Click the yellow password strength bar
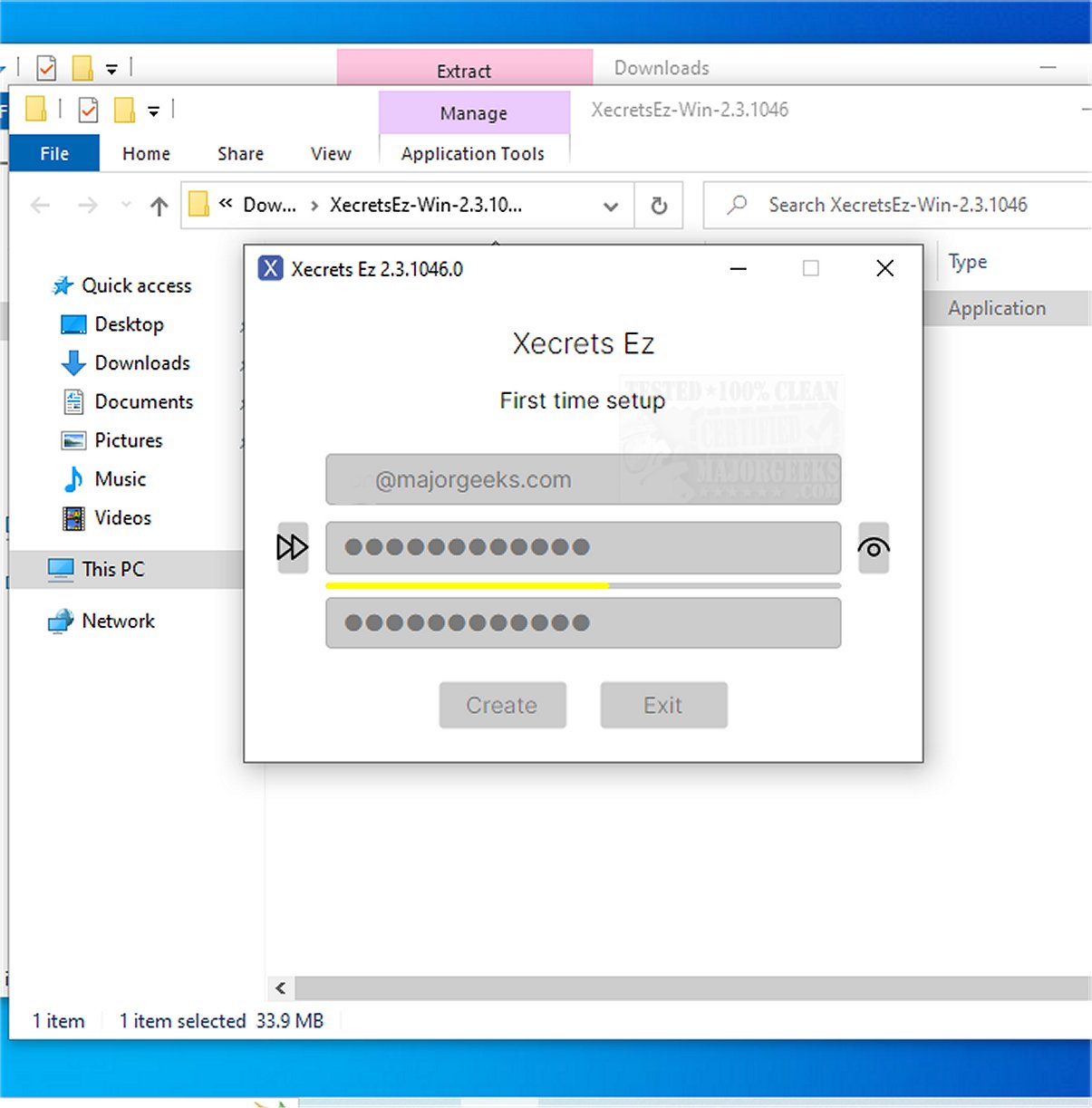This screenshot has height=1108, width=1092. pyautogui.click(x=467, y=586)
